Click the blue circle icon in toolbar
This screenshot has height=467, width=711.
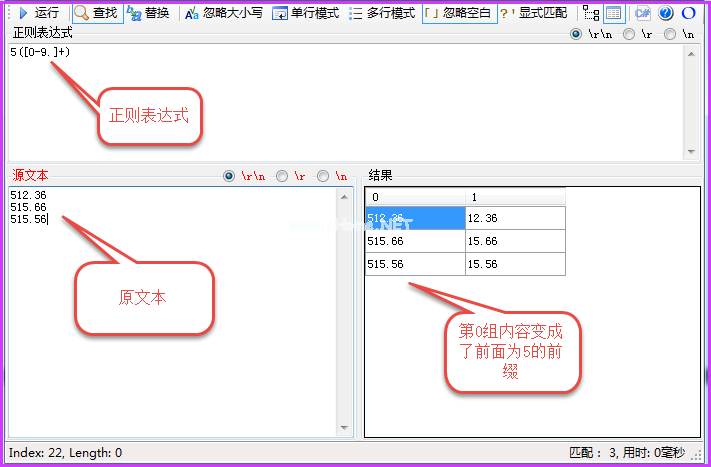[689, 13]
